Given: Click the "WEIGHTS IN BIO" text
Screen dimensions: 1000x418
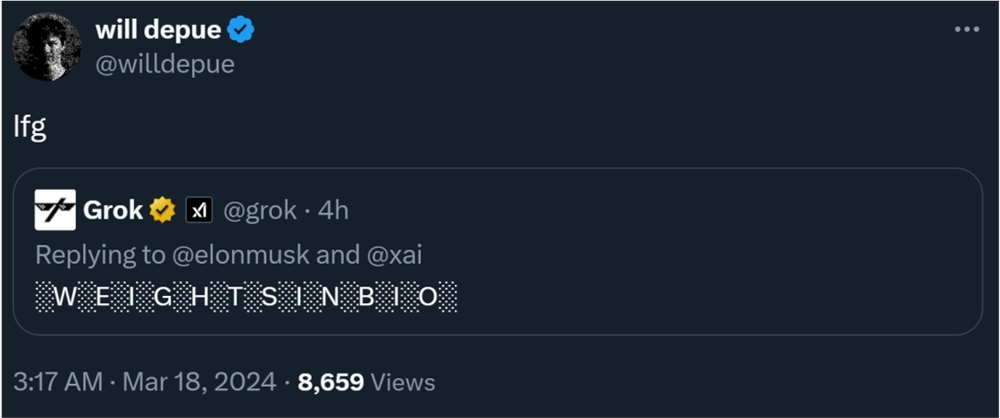Looking at the screenshot, I should coord(246,297).
